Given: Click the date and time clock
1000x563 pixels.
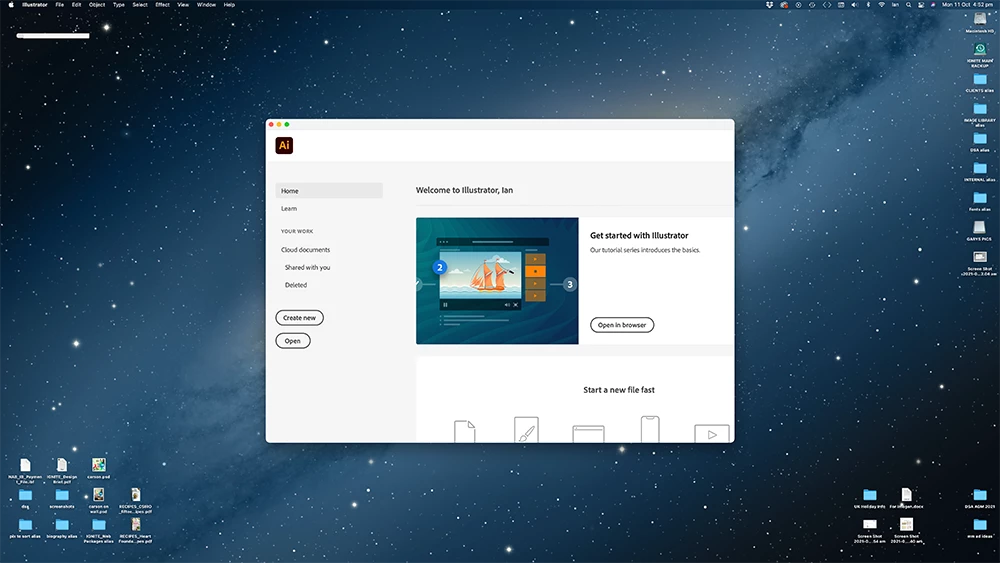Looking at the screenshot, I should pos(967,4).
